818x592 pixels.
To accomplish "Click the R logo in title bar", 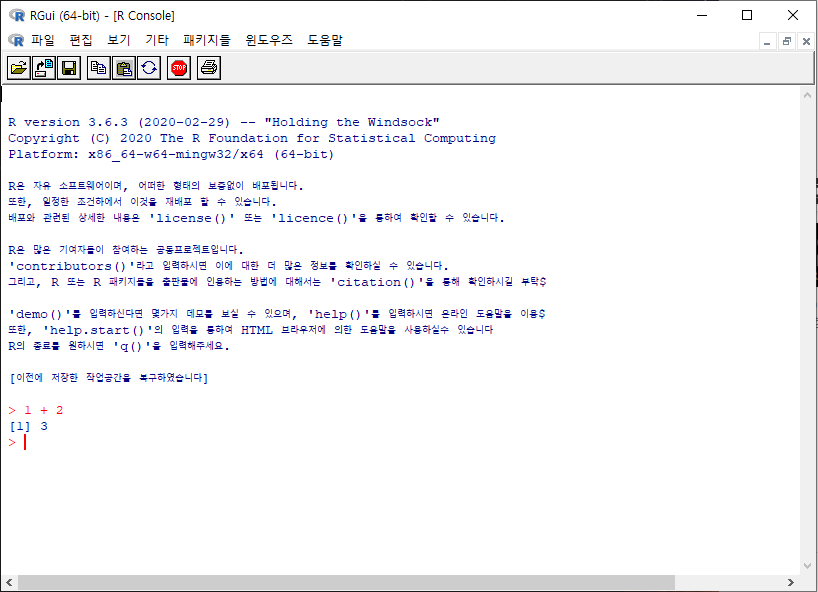I will coord(17,16).
